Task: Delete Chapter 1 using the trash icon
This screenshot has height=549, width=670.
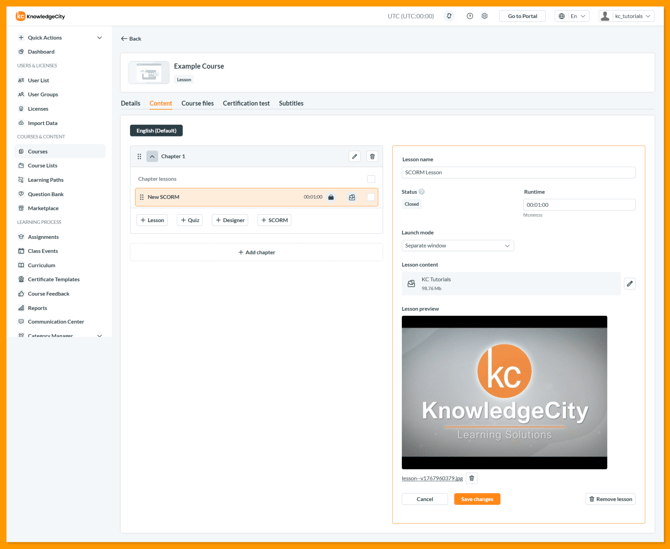Action: click(372, 156)
